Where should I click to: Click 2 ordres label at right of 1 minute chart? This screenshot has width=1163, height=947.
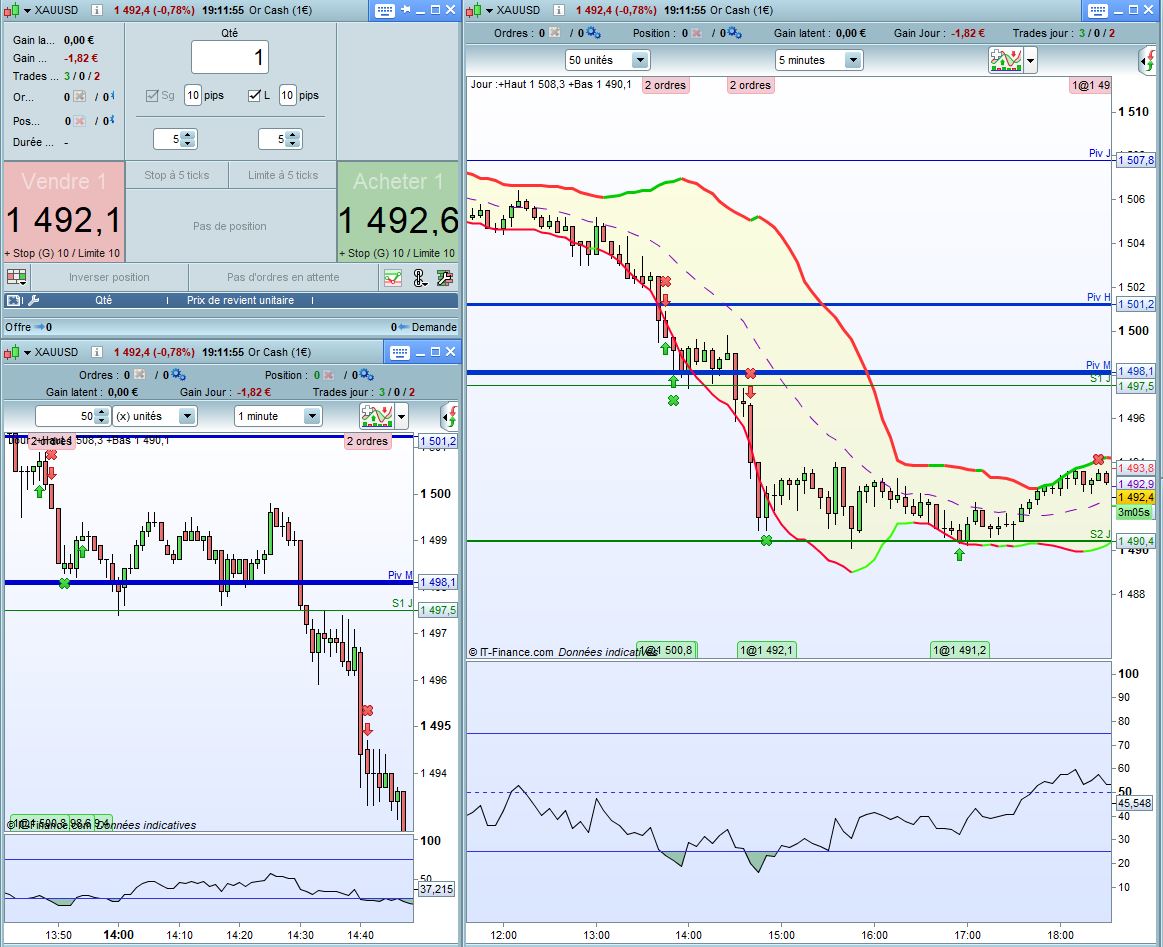pos(367,441)
